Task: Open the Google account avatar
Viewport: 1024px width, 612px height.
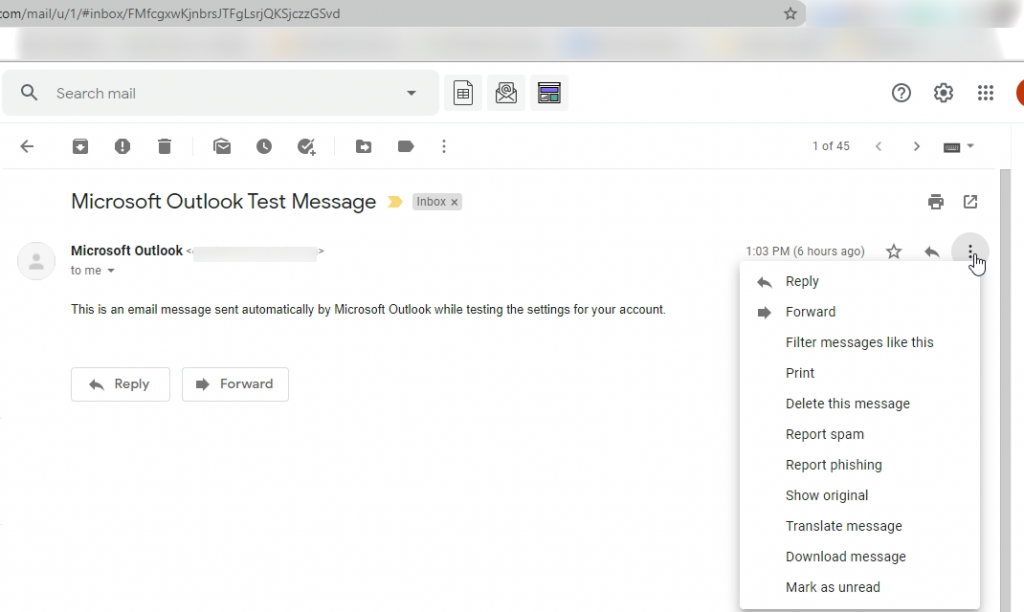Action: (1019, 93)
